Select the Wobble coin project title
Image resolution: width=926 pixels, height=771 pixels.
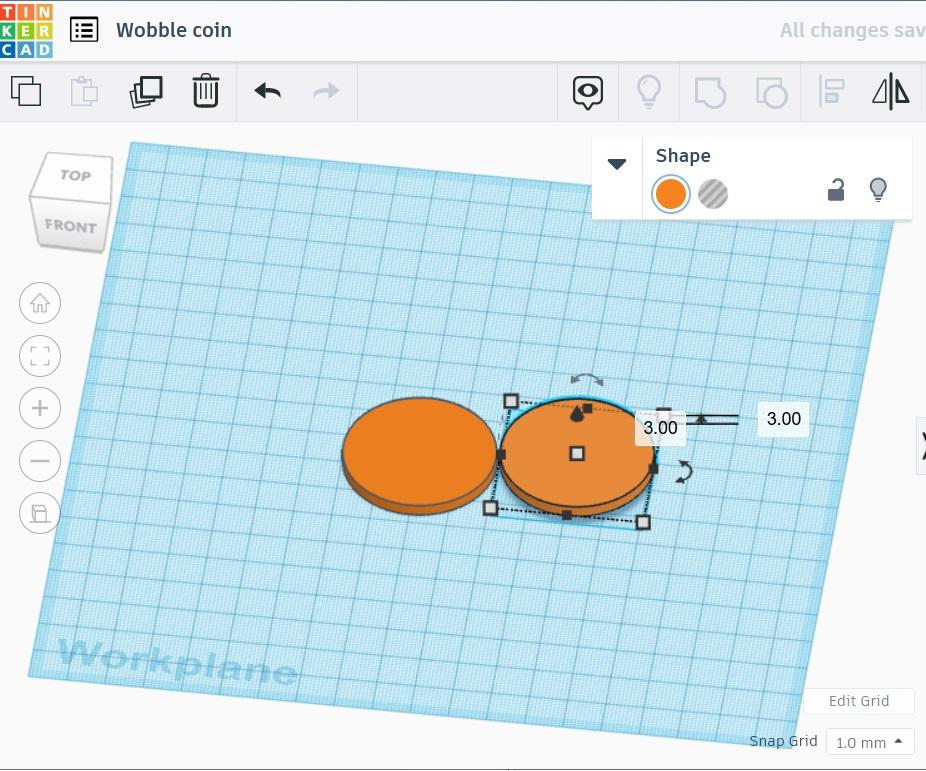[x=174, y=30]
